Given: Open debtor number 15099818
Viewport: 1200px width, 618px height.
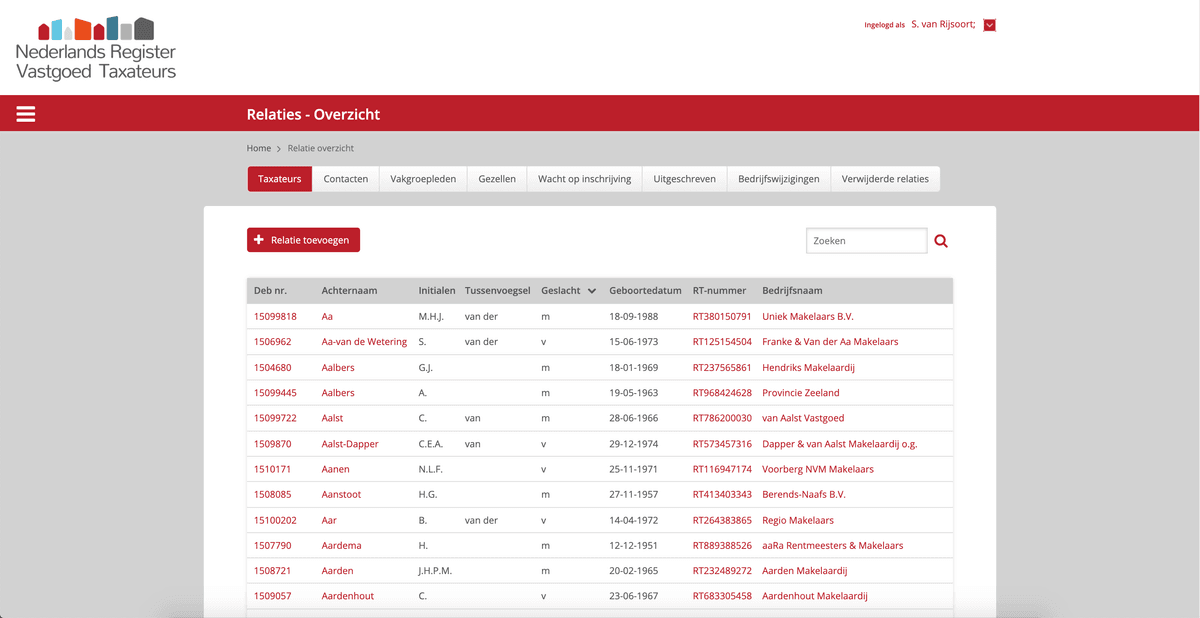Looking at the screenshot, I should pos(275,316).
